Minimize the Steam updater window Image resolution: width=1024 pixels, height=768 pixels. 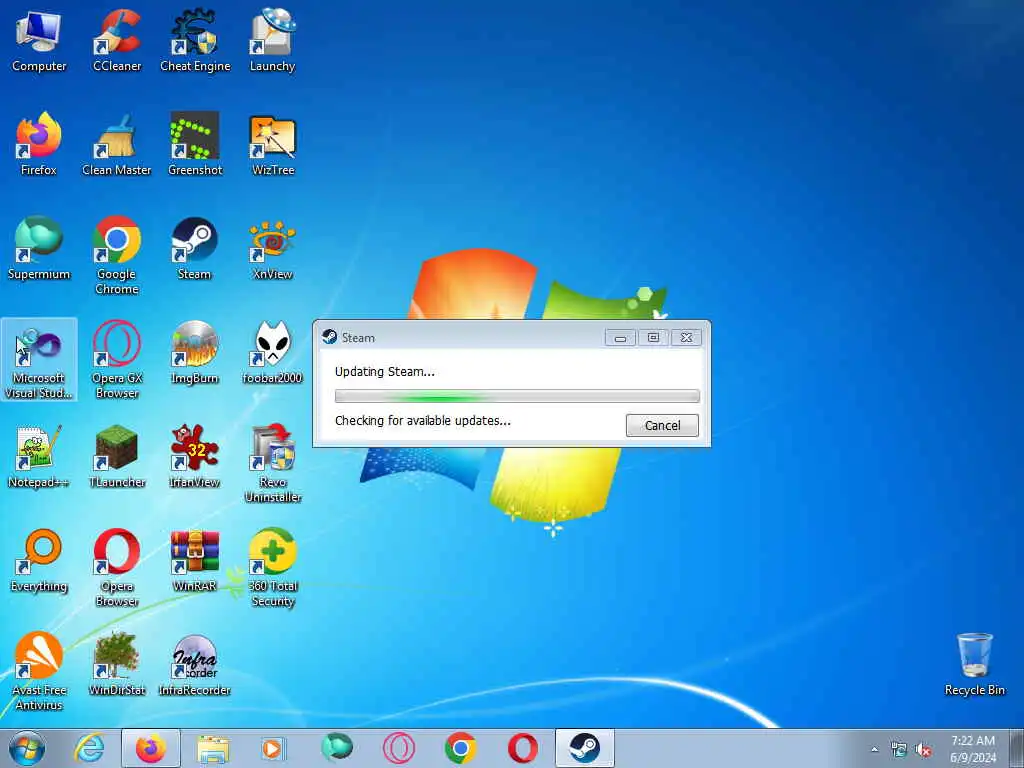click(x=620, y=338)
